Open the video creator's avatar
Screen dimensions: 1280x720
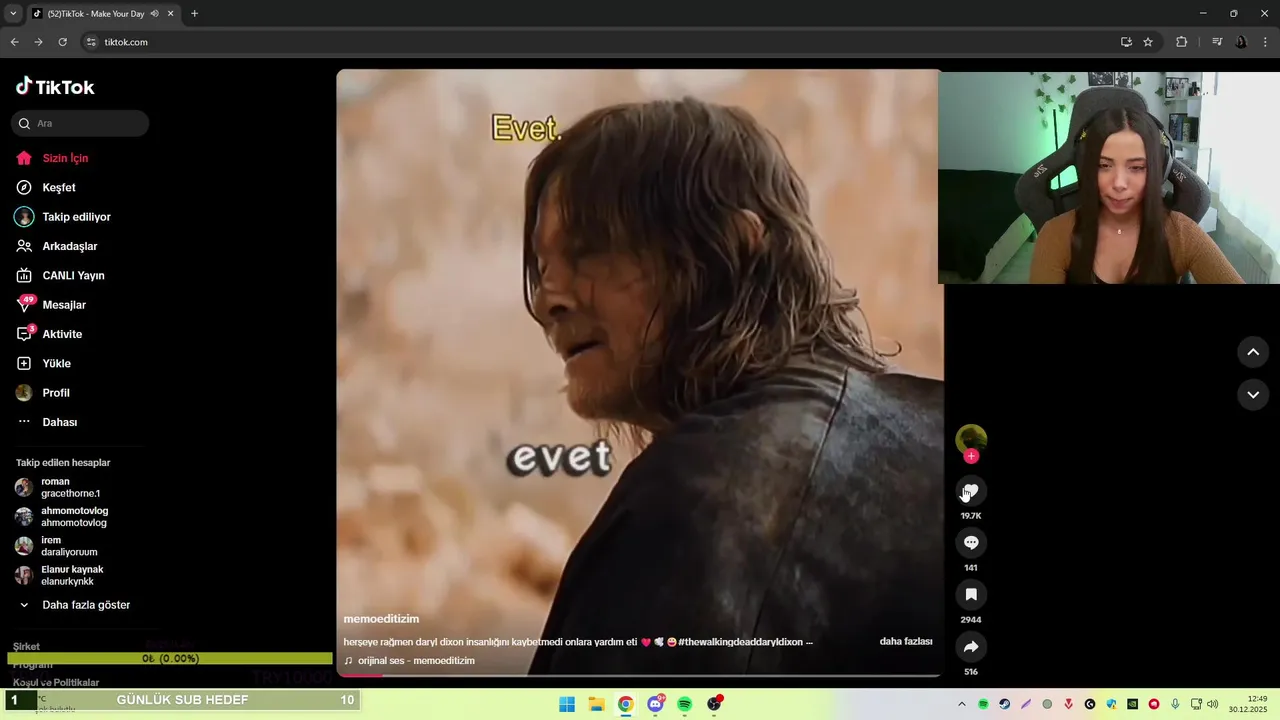coord(971,439)
